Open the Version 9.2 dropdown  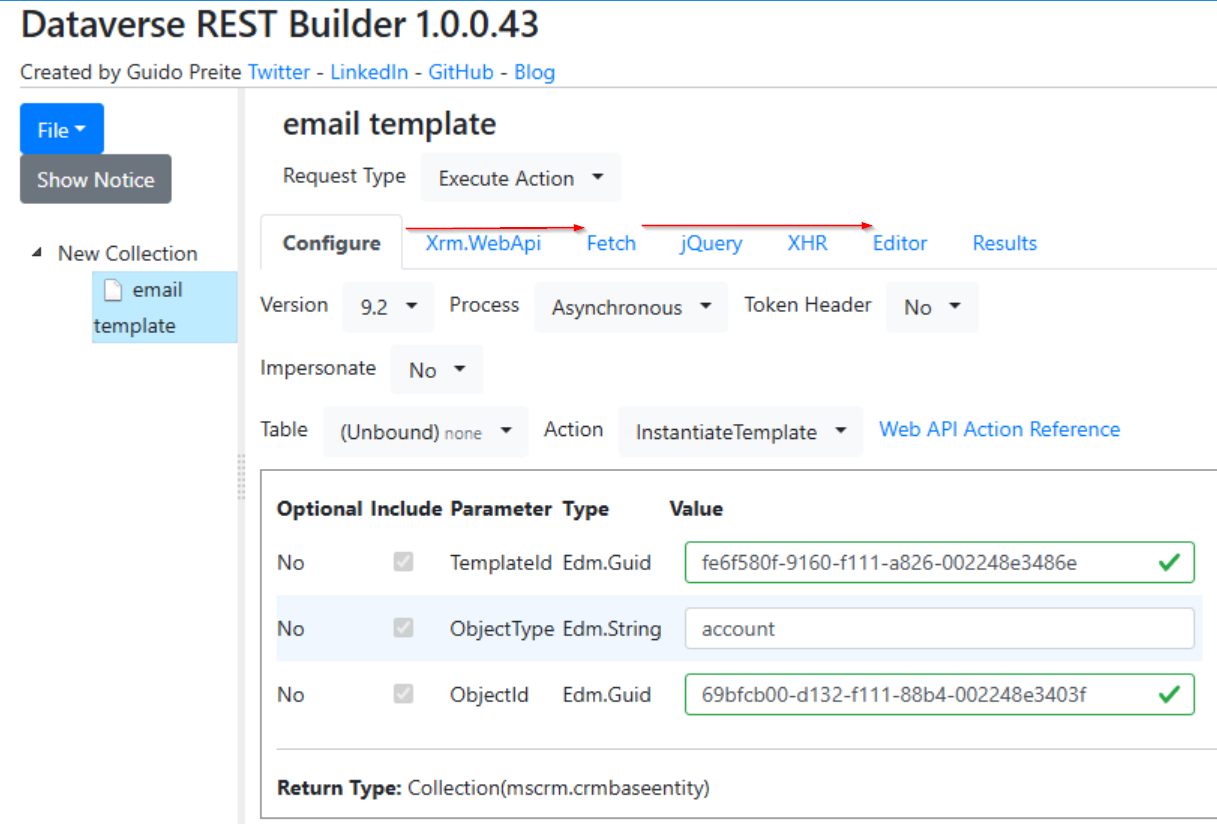click(x=388, y=307)
